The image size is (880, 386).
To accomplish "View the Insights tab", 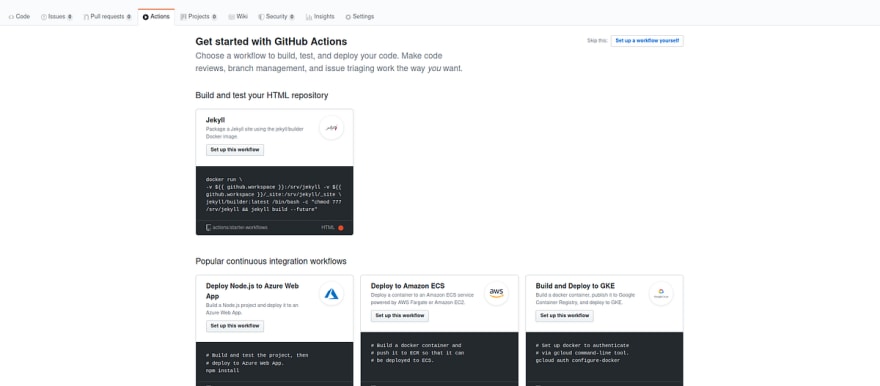I will pos(320,17).
